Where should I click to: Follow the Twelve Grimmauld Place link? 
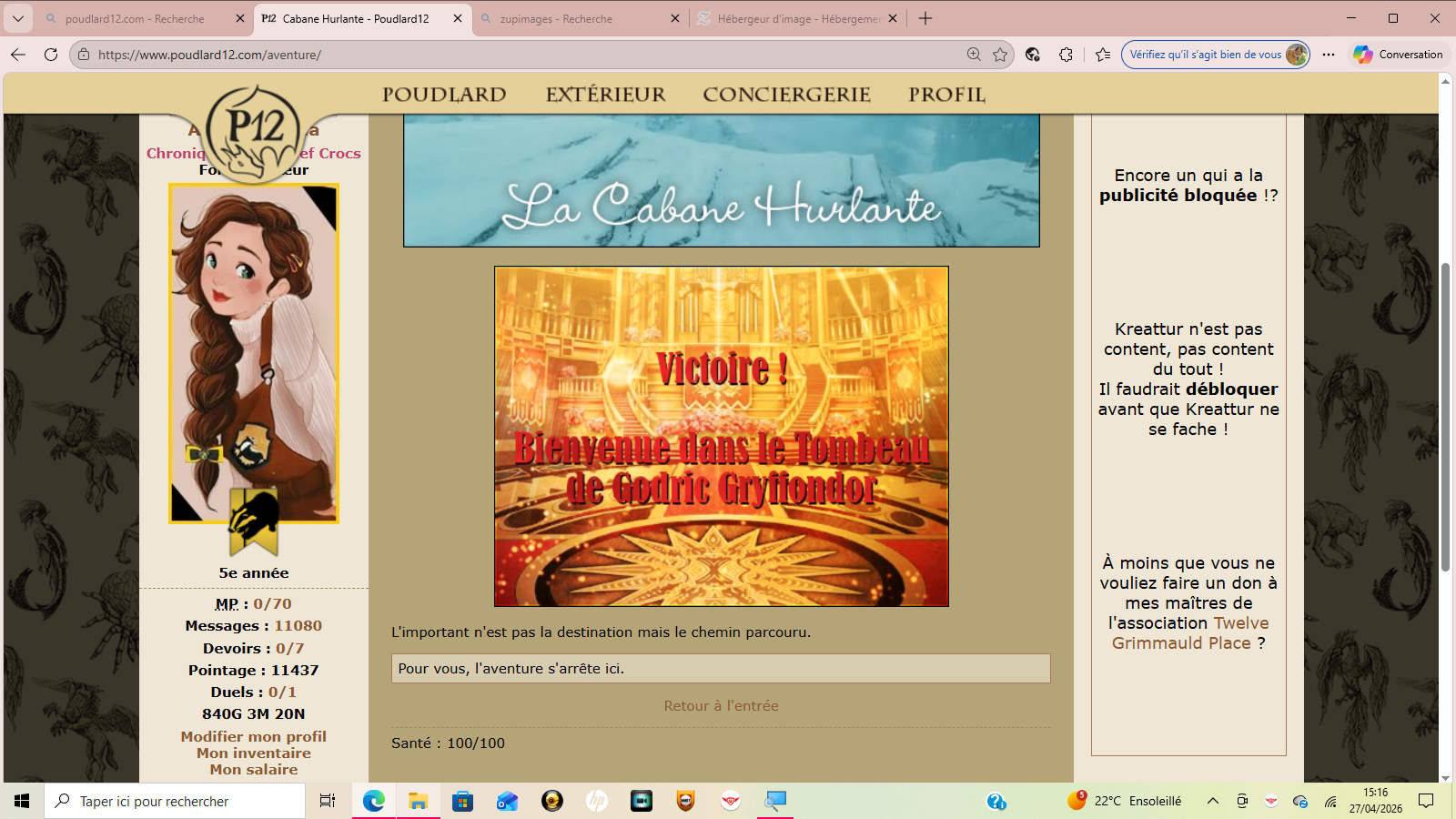click(x=1190, y=633)
